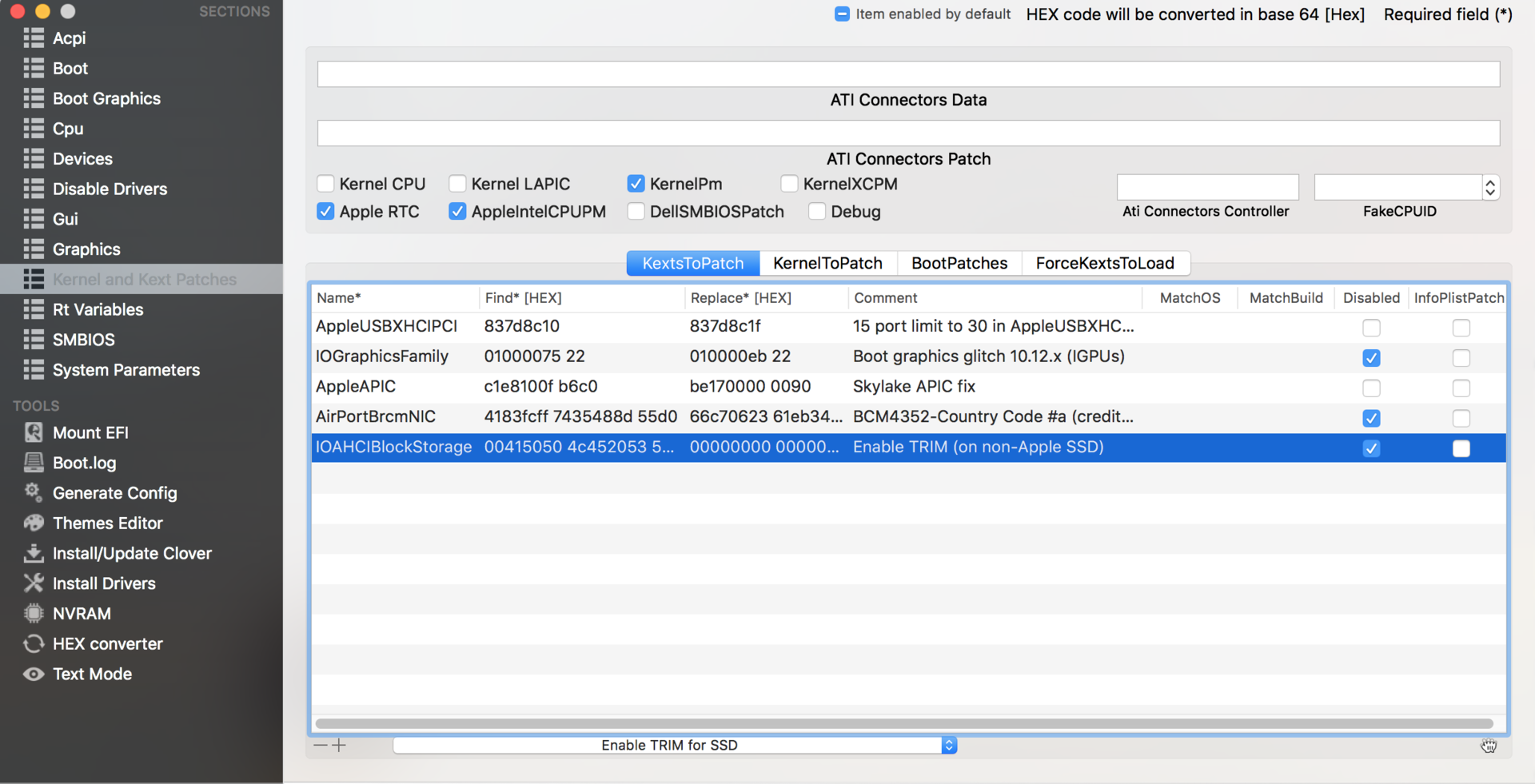Open the Enable TRIM for SSD dropdown
This screenshot has width=1535, height=784.
tap(948, 745)
